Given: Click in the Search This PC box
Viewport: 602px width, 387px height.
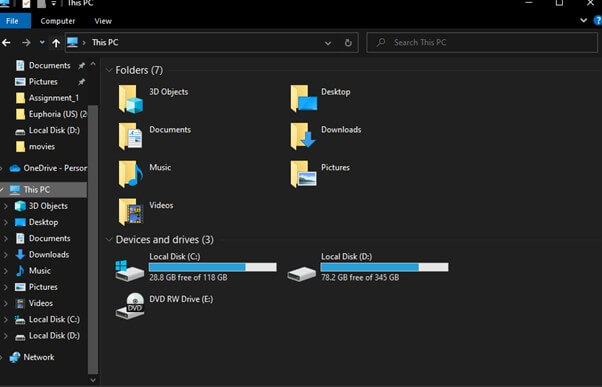Looking at the screenshot, I should click(x=482, y=42).
